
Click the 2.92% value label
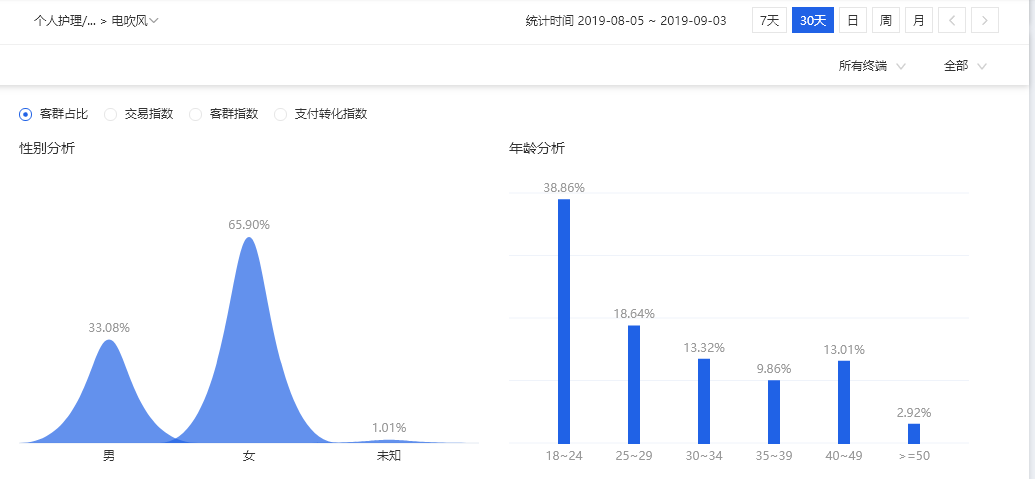coord(914,413)
